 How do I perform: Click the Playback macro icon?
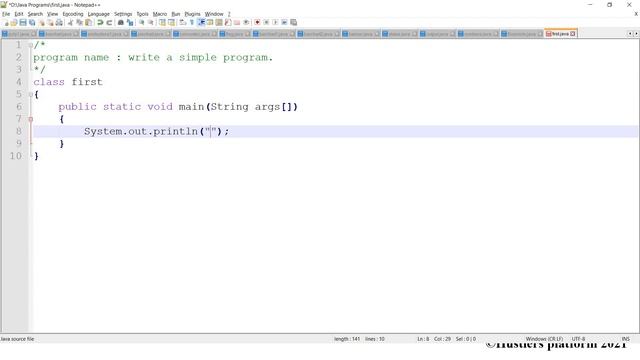click(275, 23)
